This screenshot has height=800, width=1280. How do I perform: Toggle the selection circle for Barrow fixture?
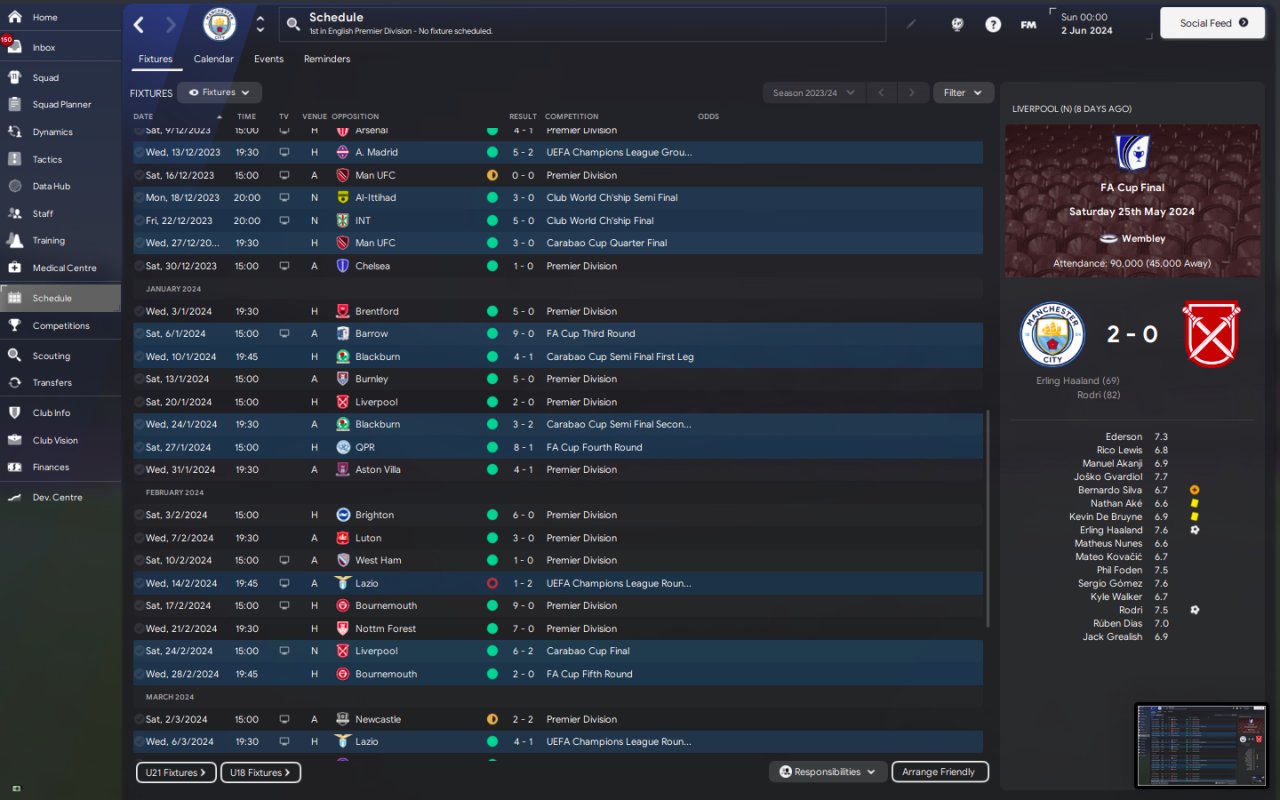(139, 333)
